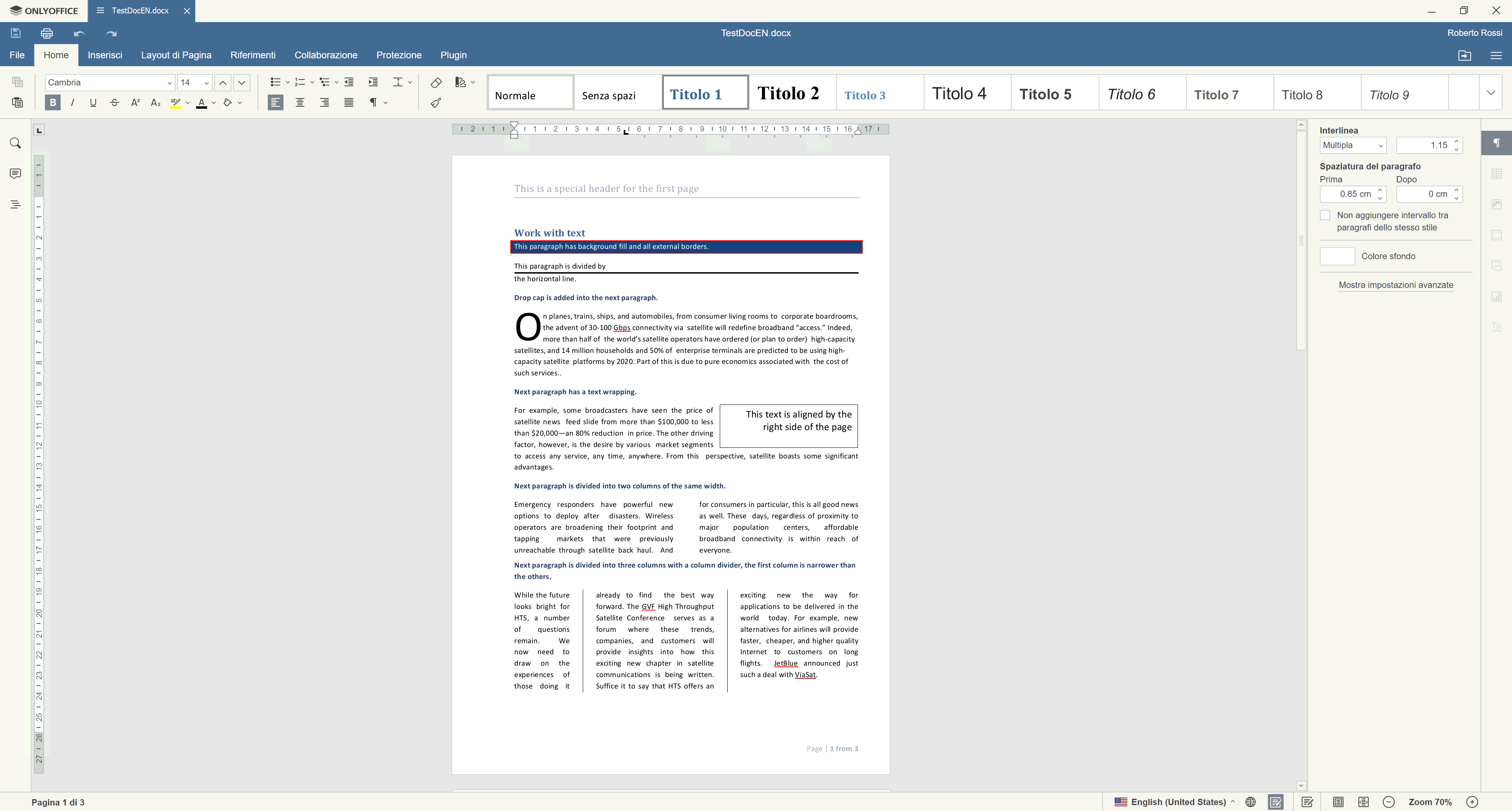Image resolution: width=1512 pixels, height=811 pixels.
Task: Toggle nonprinting characters display
Action: [373, 103]
